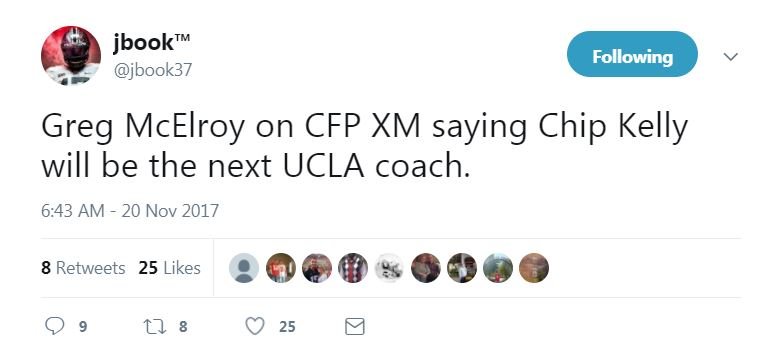Screen dimensions: 783x360
Task: Click the second liker avatar thumbnail
Action: (280, 268)
